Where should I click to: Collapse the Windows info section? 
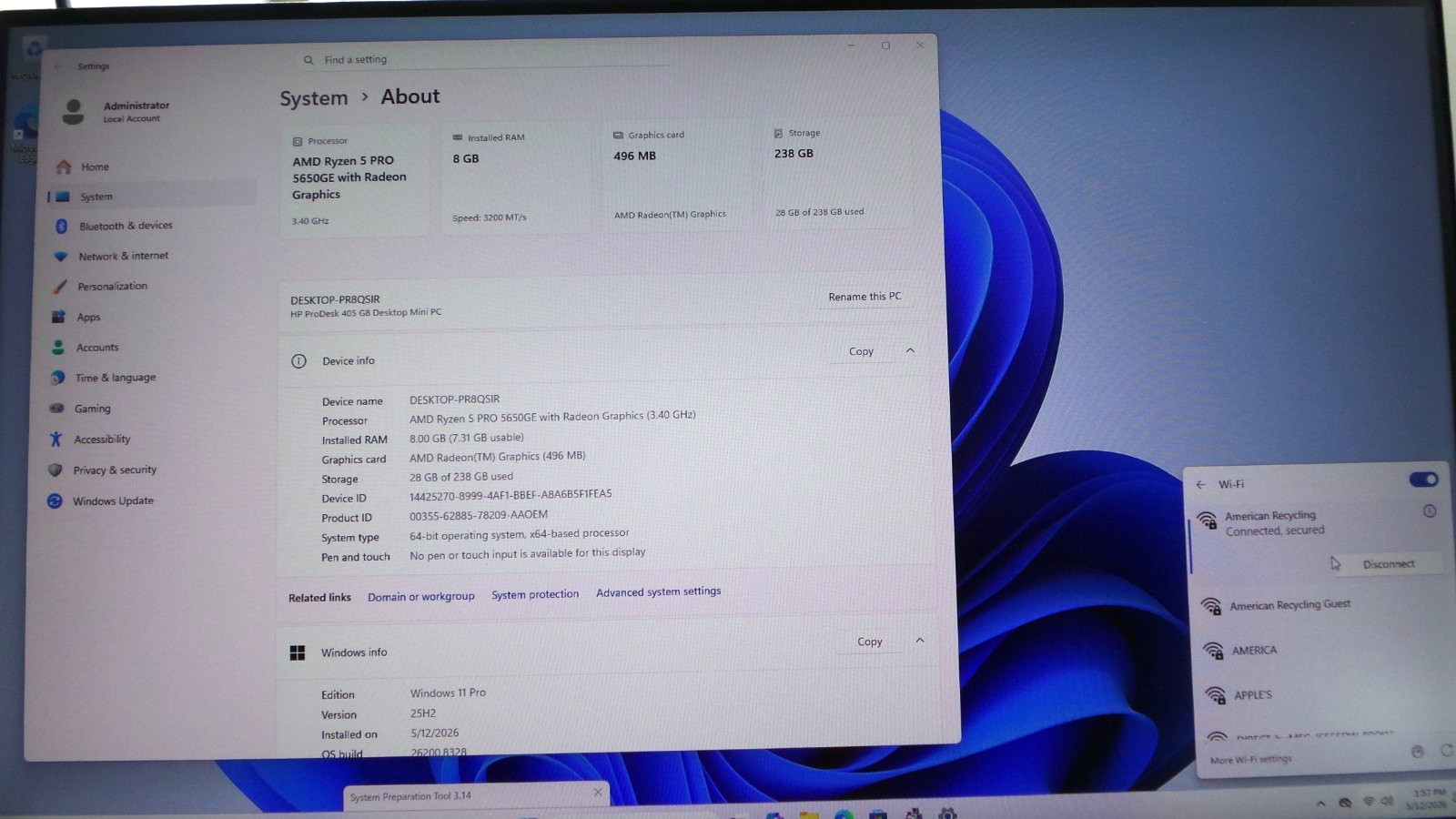[x=920, y=641]
